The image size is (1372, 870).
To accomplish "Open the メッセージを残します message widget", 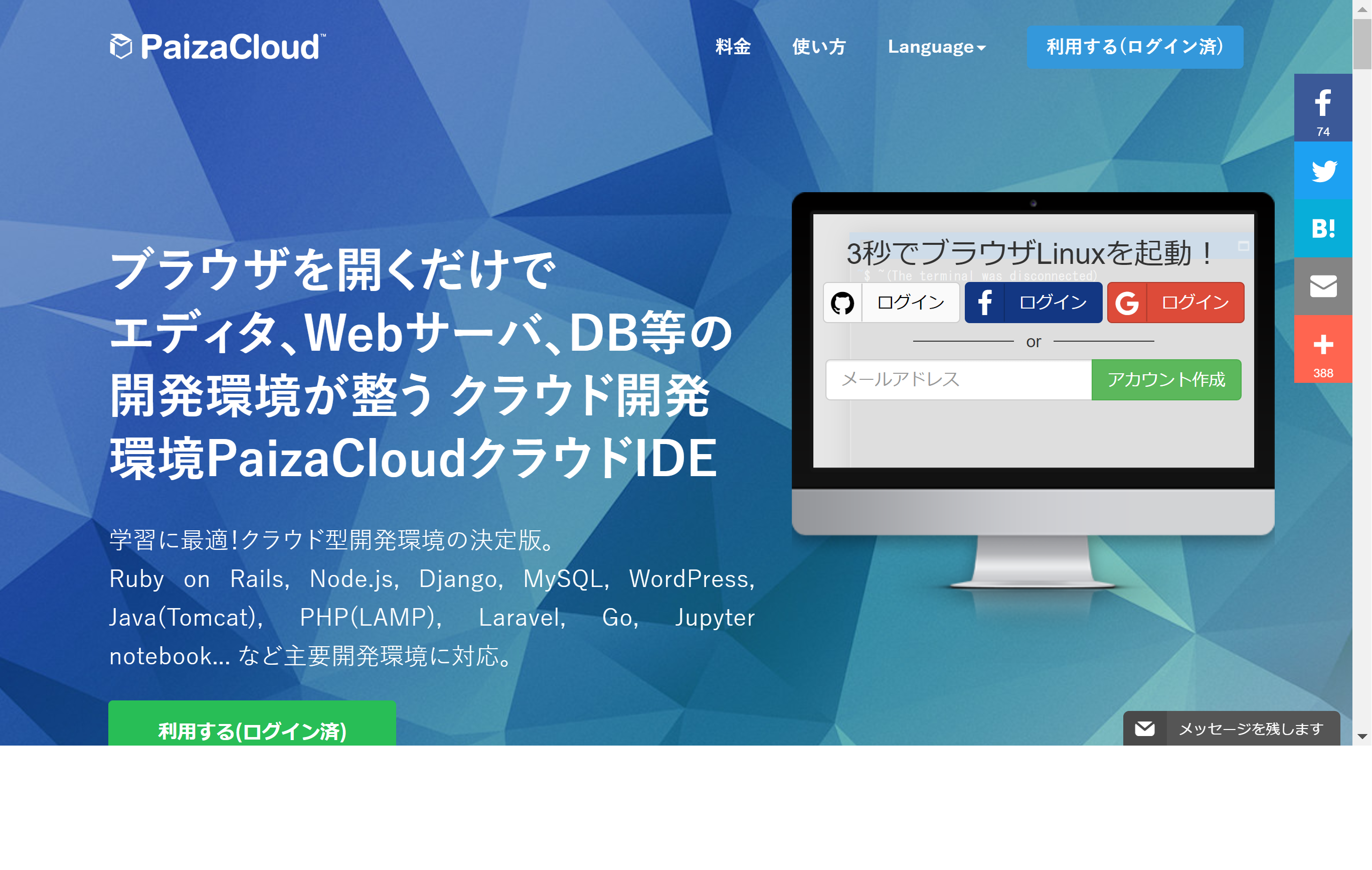I will pyautogui.click(x=1231, y=729).
